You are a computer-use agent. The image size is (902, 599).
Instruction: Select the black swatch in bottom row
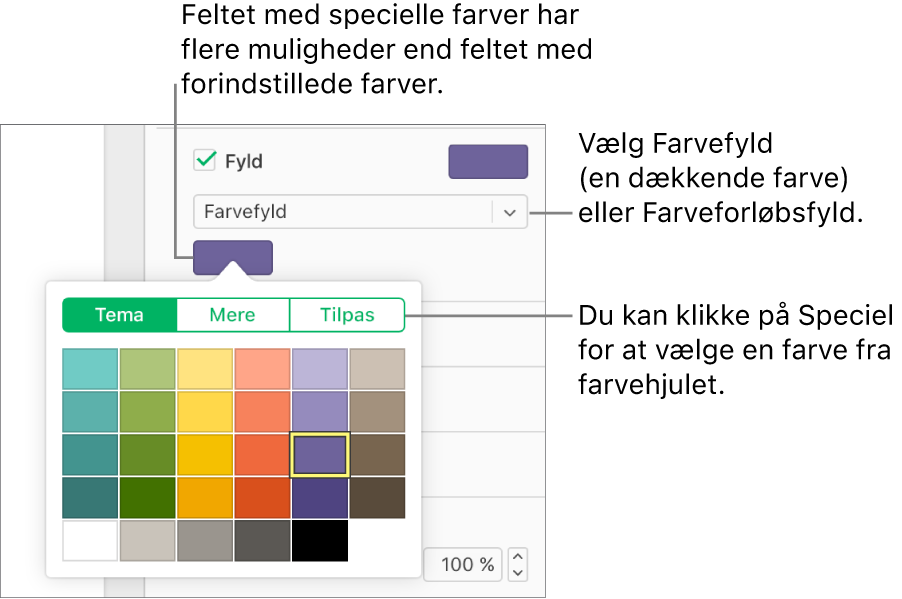320,541
